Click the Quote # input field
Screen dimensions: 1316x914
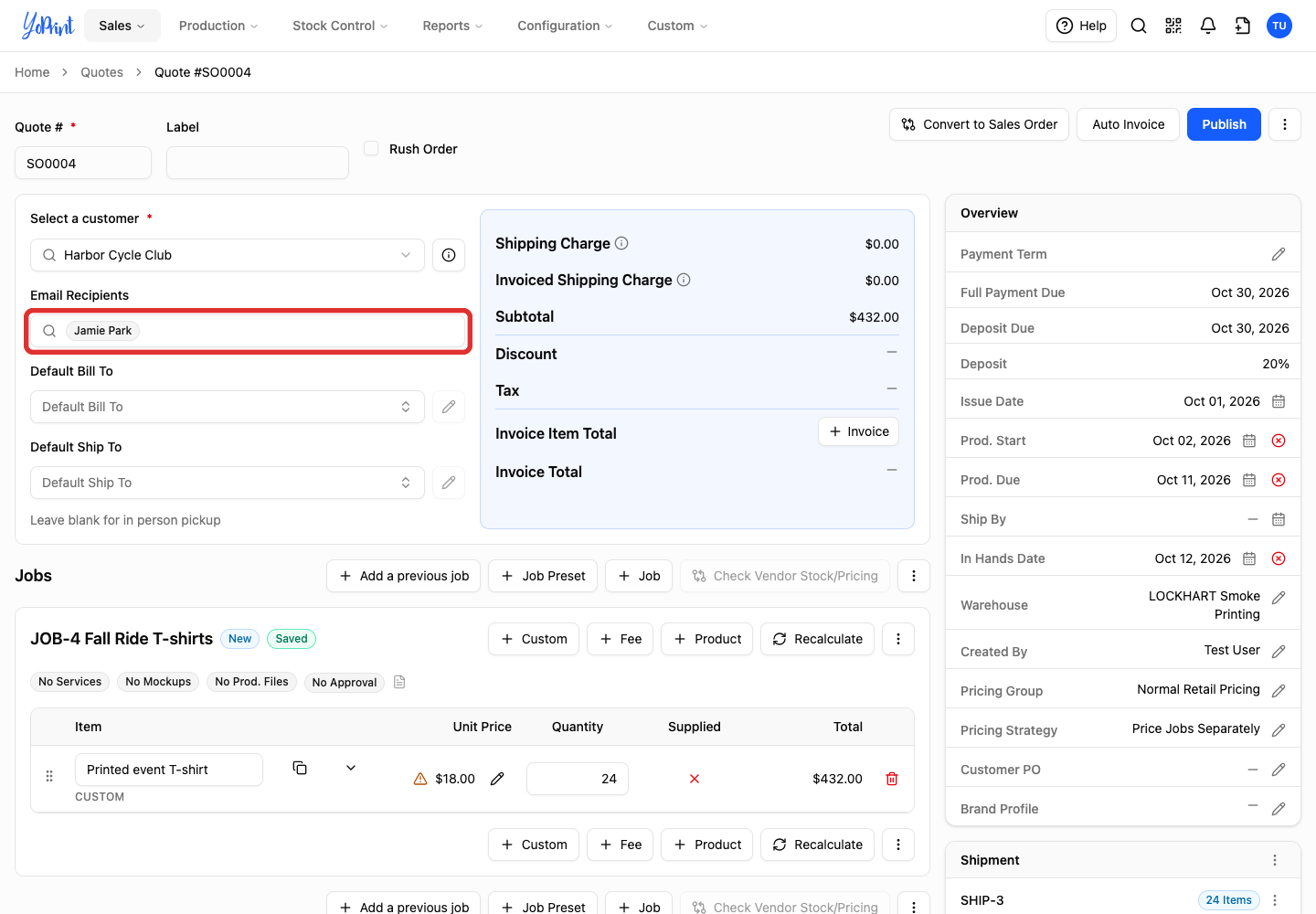[x=83, y=163]
